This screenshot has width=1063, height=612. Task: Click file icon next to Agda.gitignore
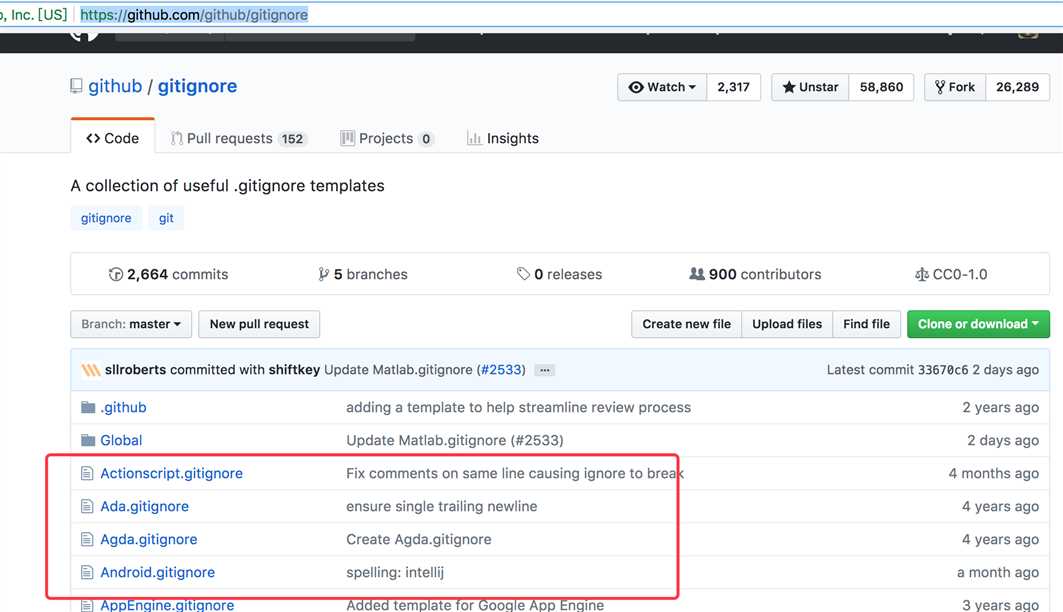[87, 539]
